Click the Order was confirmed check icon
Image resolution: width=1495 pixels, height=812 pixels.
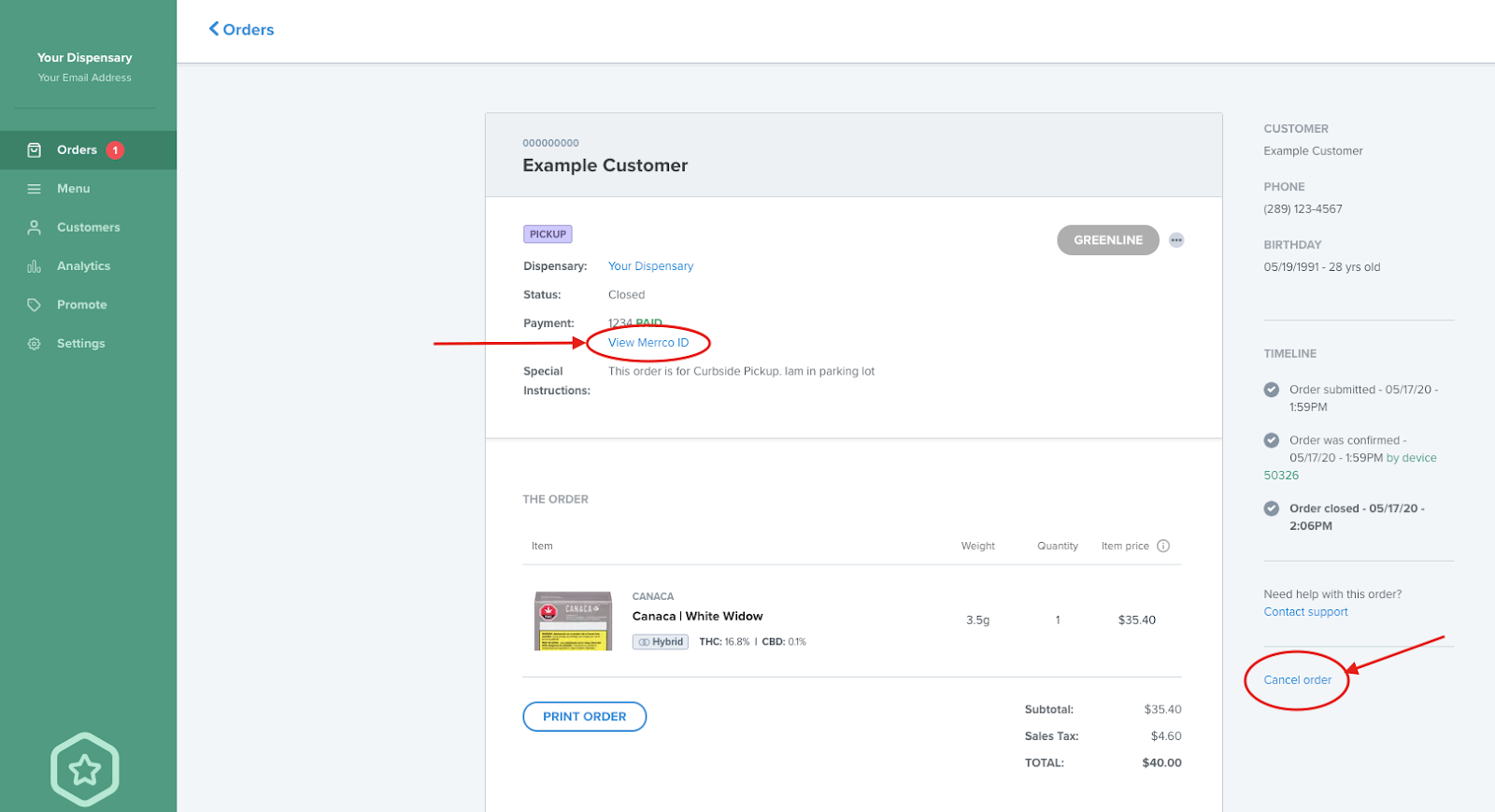[x=1272, y=440]
